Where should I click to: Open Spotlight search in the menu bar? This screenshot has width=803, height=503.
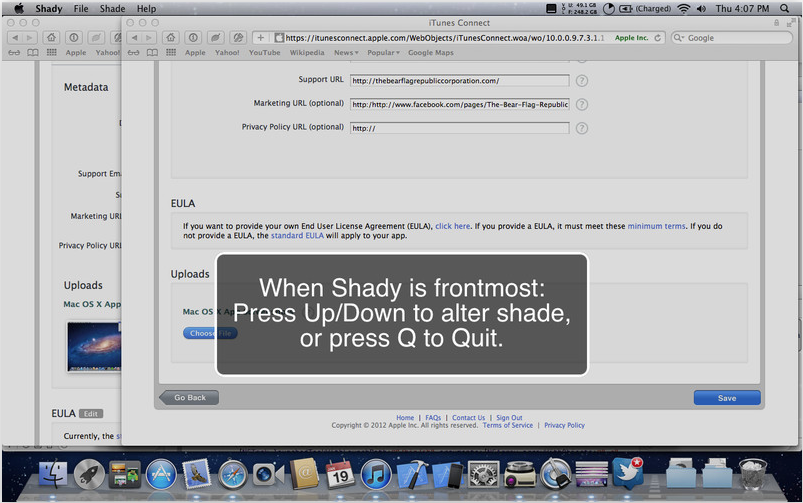coord(785,8)
